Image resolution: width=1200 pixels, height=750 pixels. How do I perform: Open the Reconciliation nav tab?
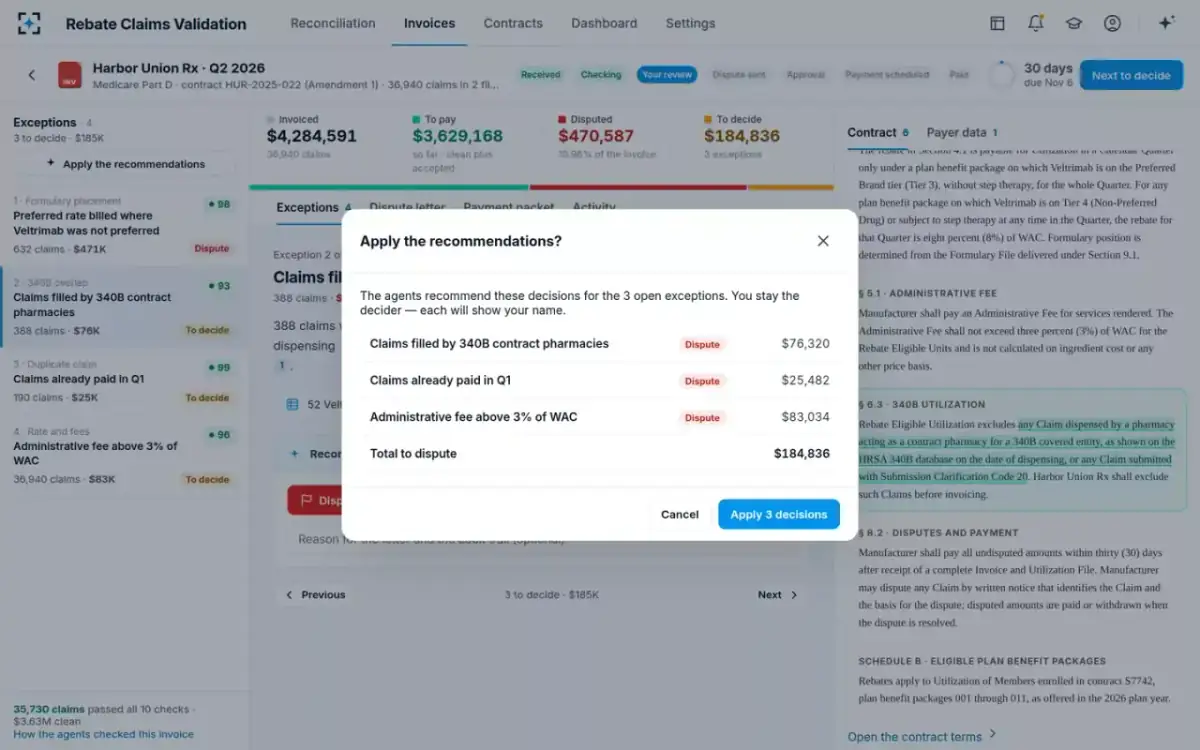[x=333, y=23]
